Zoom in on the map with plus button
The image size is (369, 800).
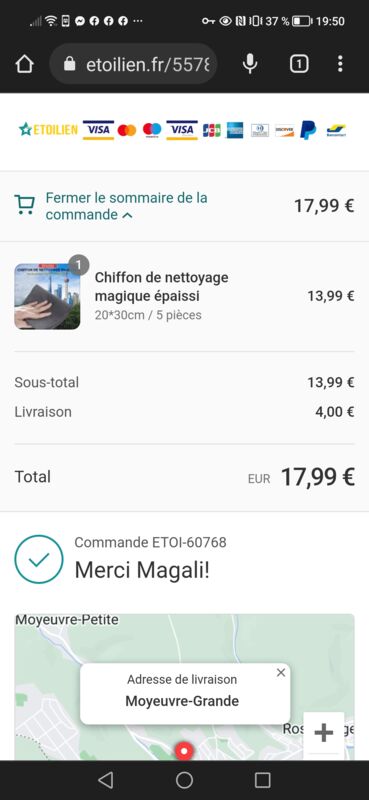[x=324, y=733]
